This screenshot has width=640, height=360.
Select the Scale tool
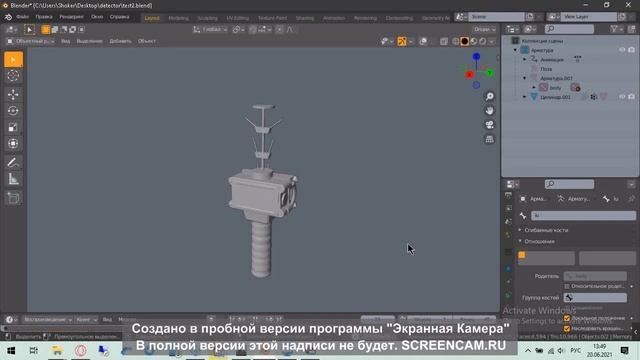pyautogui.click(x=13, y=127)
